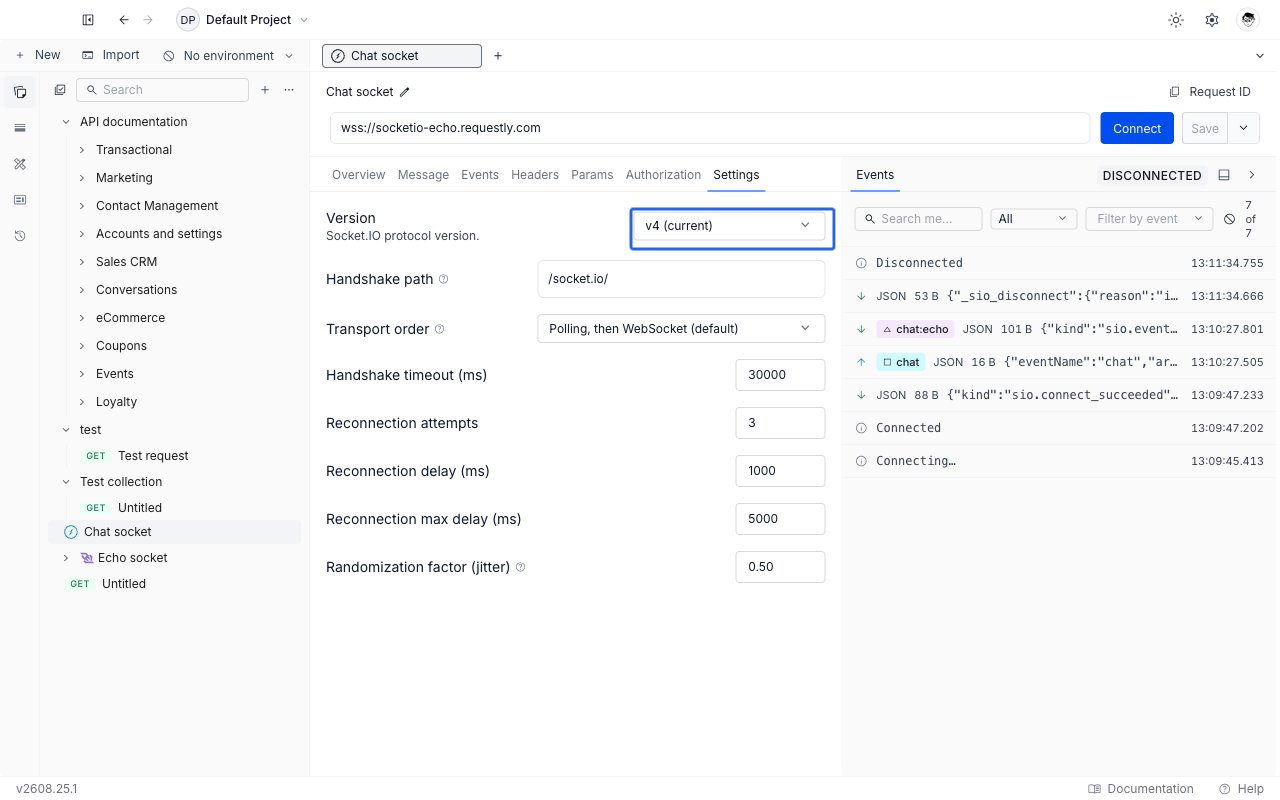Click the Reconnection max delay field
The height and width of the screenshot is (800, 1280).
click(x=780, y=519)
